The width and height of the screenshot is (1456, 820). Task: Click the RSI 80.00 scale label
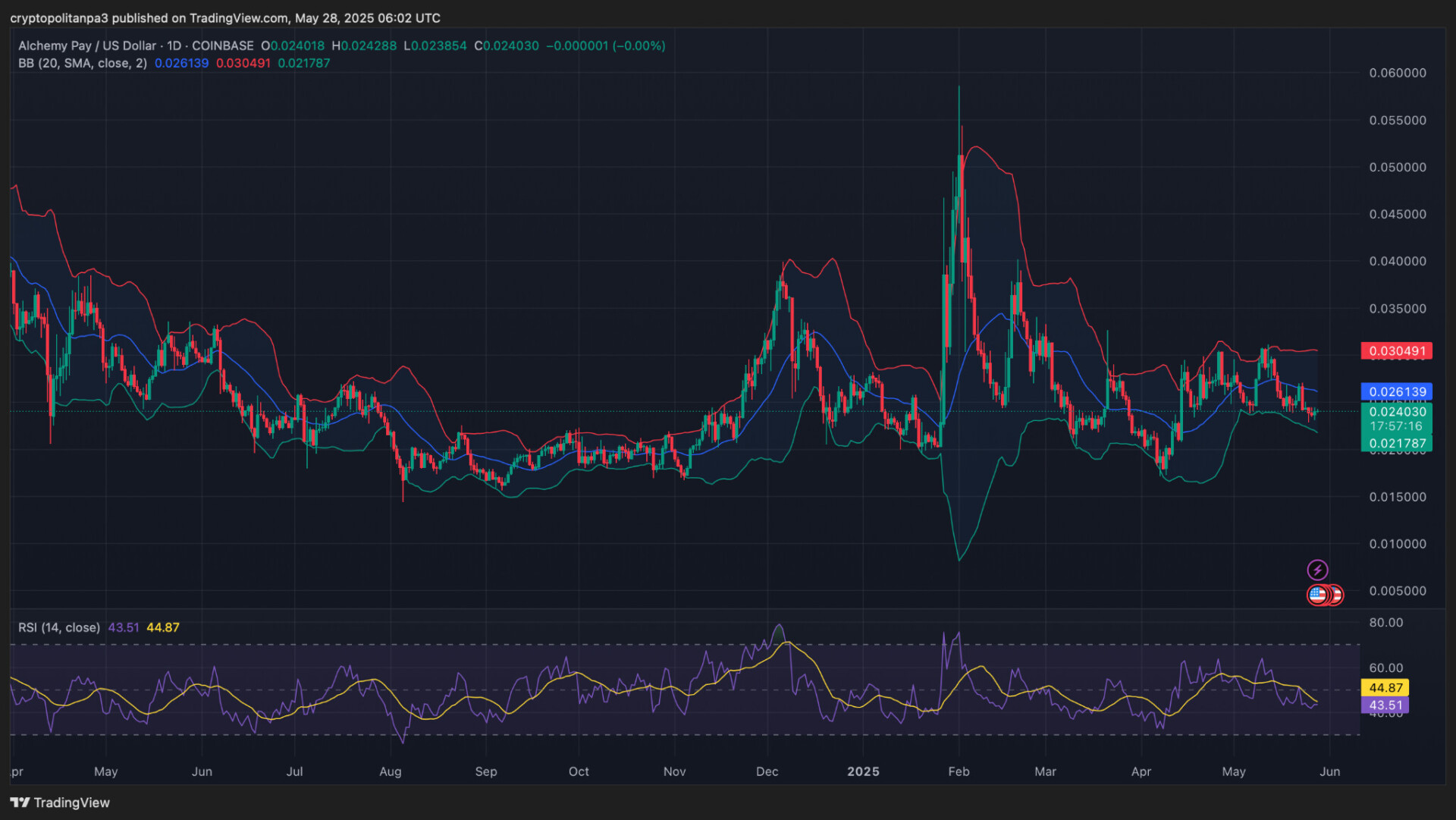point(1385,623)
